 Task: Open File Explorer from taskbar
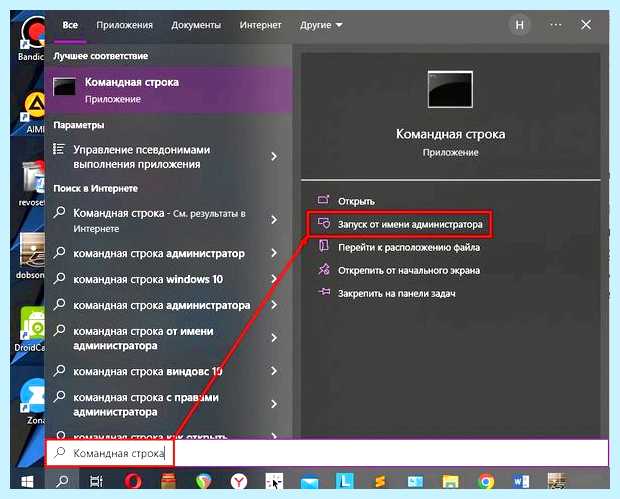click(x=450, y=482)
